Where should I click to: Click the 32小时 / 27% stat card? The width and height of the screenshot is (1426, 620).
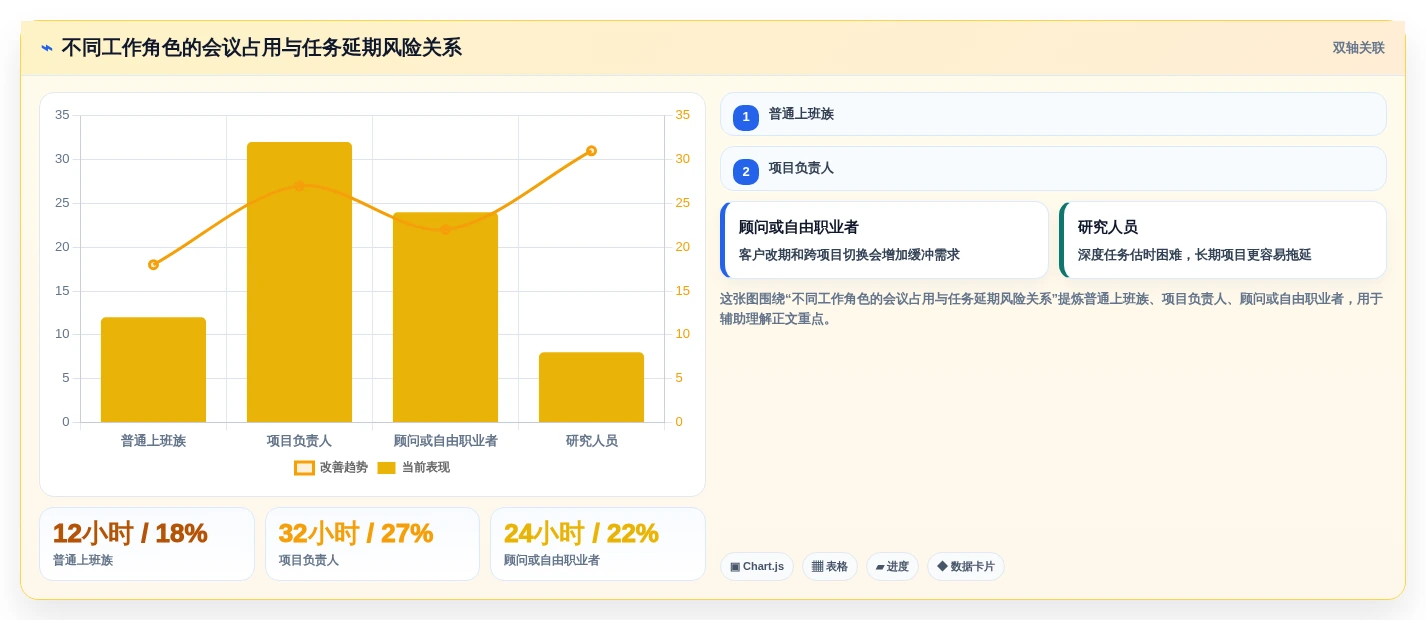pos(372,544)
